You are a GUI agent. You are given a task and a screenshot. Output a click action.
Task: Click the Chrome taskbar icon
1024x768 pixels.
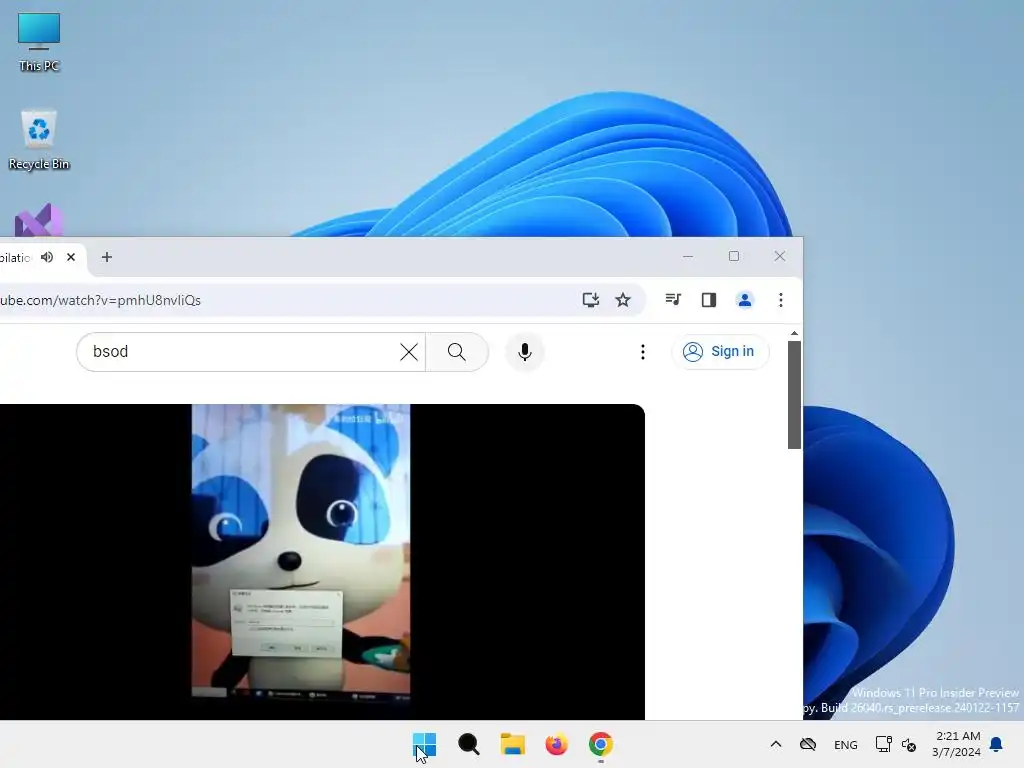point(601,744)
